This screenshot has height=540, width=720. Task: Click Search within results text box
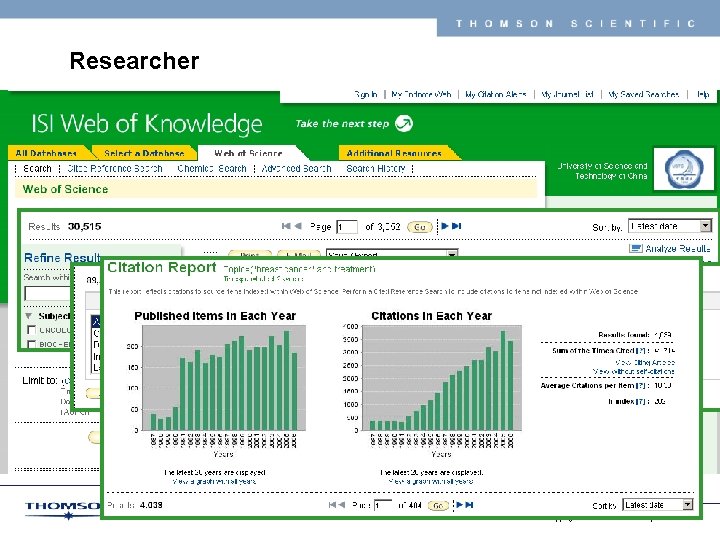(x=48, y=293)
